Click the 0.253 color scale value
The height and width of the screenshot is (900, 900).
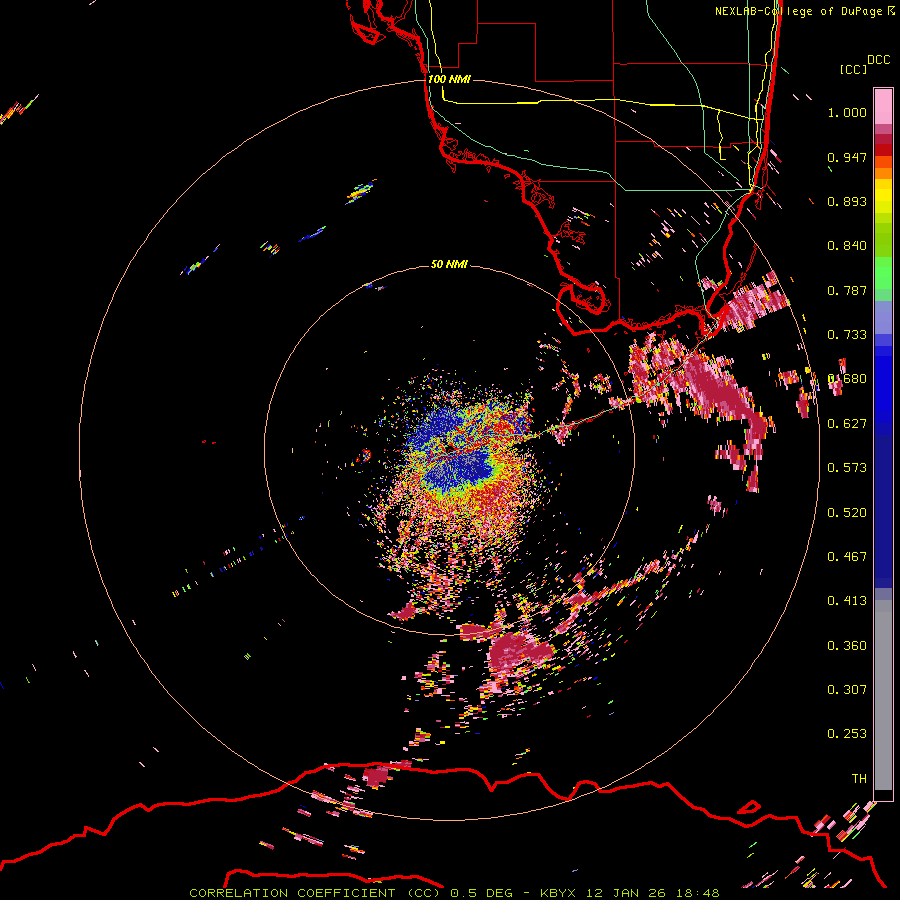coord(847,734)
